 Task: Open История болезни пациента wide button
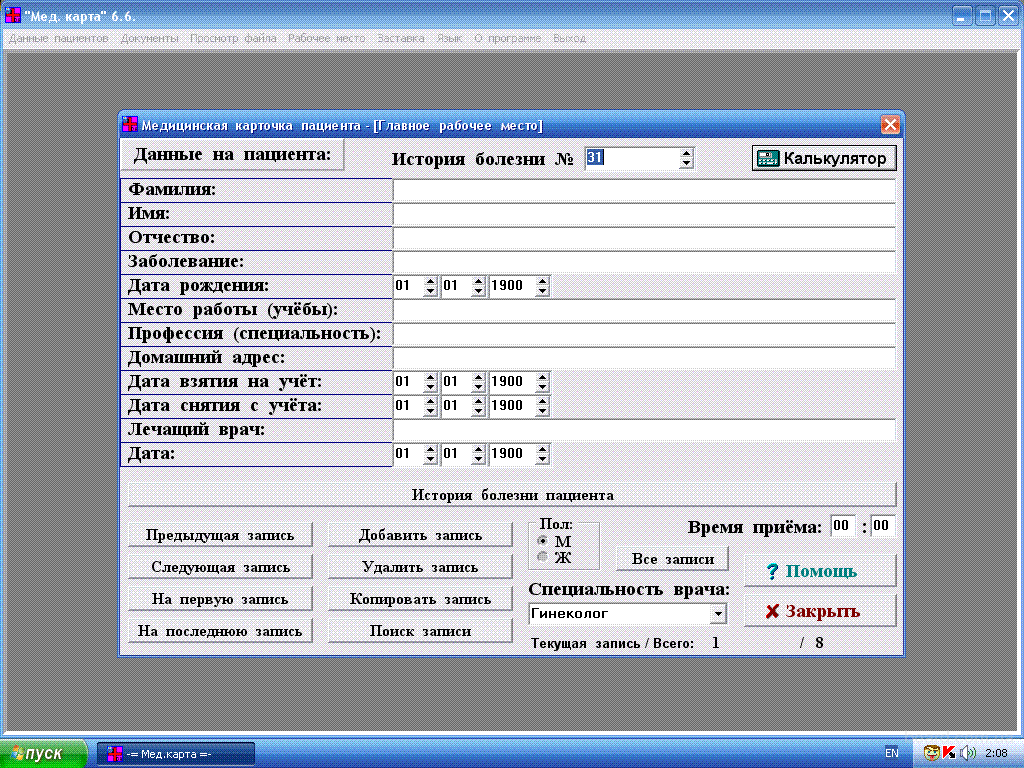pos(512,495)
